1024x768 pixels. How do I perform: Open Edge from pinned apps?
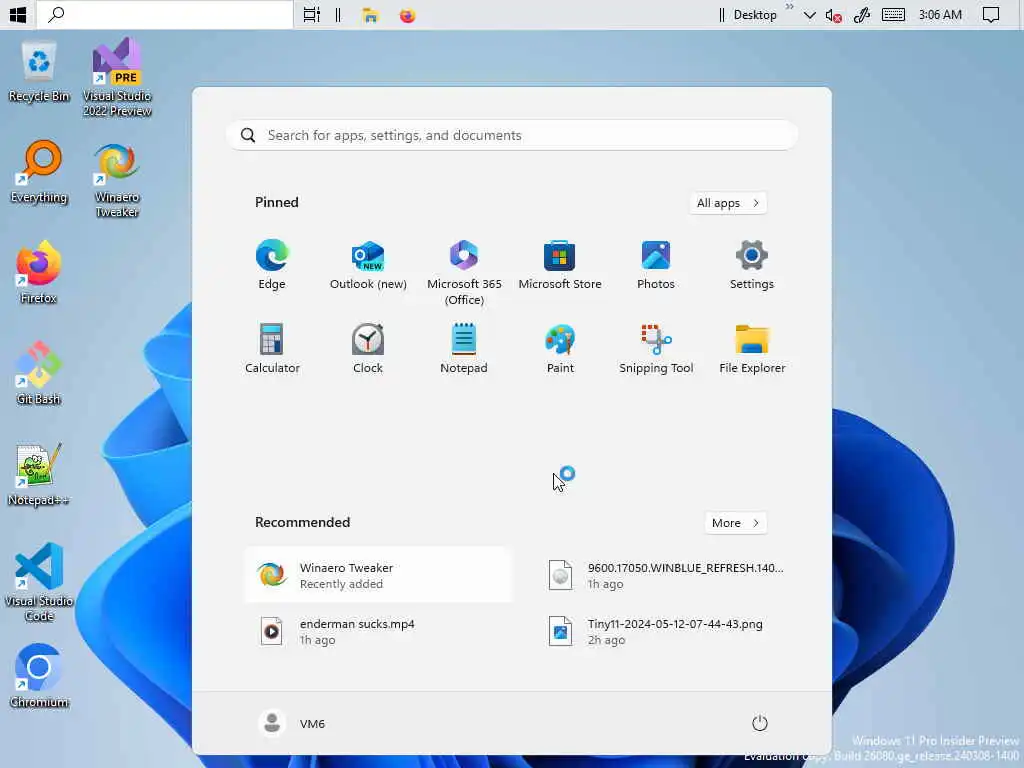[x=272, y=264]
